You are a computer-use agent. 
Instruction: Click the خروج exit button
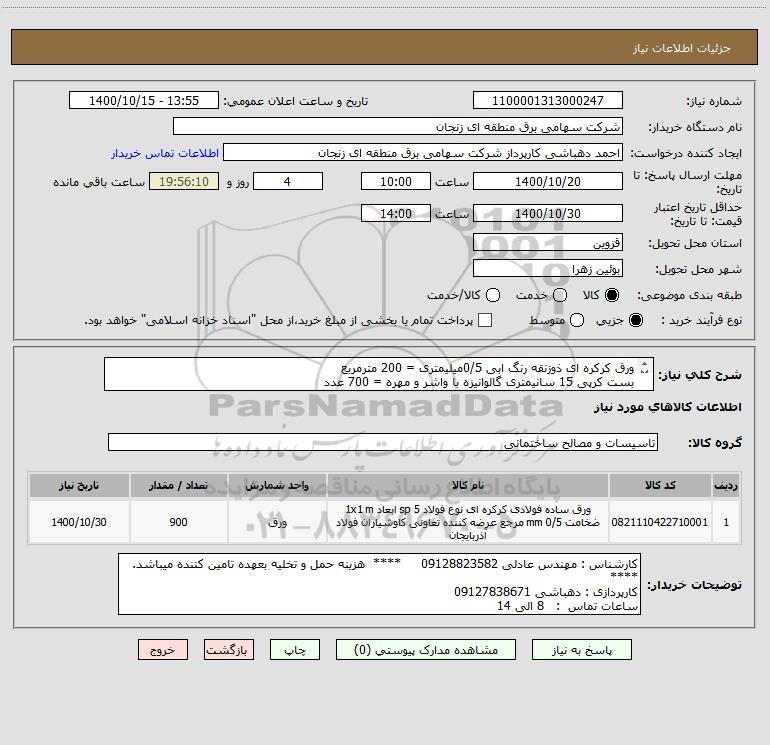click(x=163, y=650)
